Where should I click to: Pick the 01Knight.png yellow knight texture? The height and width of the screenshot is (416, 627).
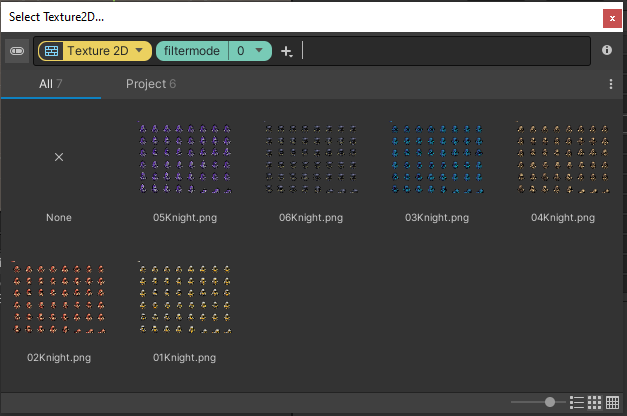(185, 298)
